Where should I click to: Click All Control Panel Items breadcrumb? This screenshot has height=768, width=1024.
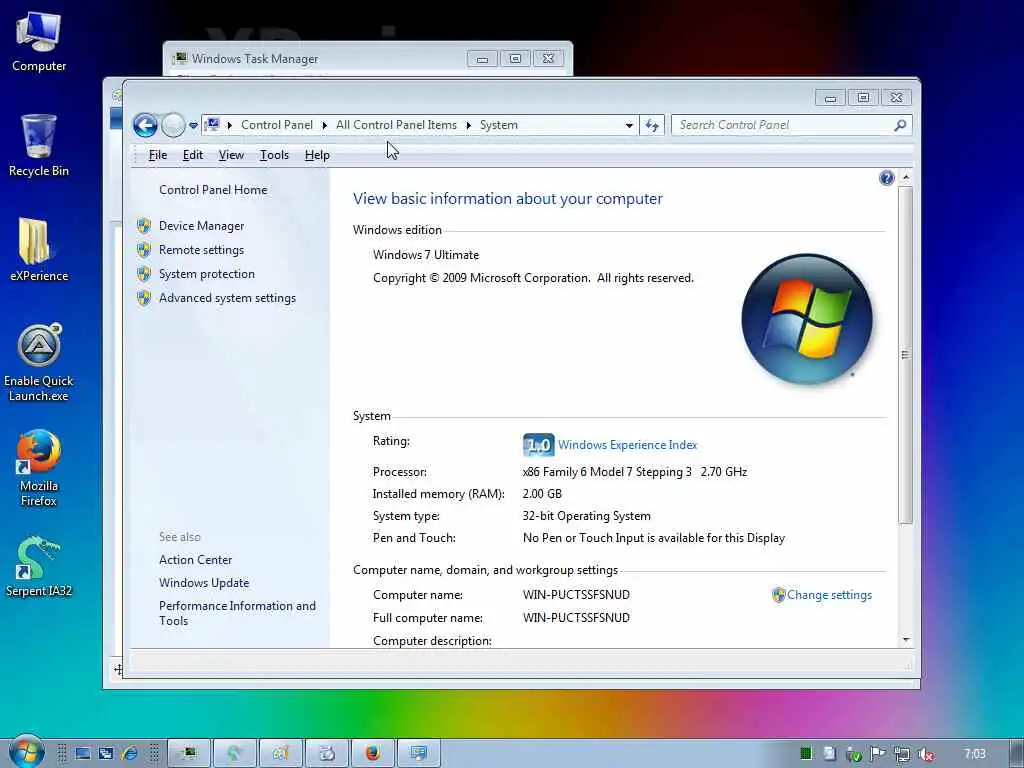(396, 125)
